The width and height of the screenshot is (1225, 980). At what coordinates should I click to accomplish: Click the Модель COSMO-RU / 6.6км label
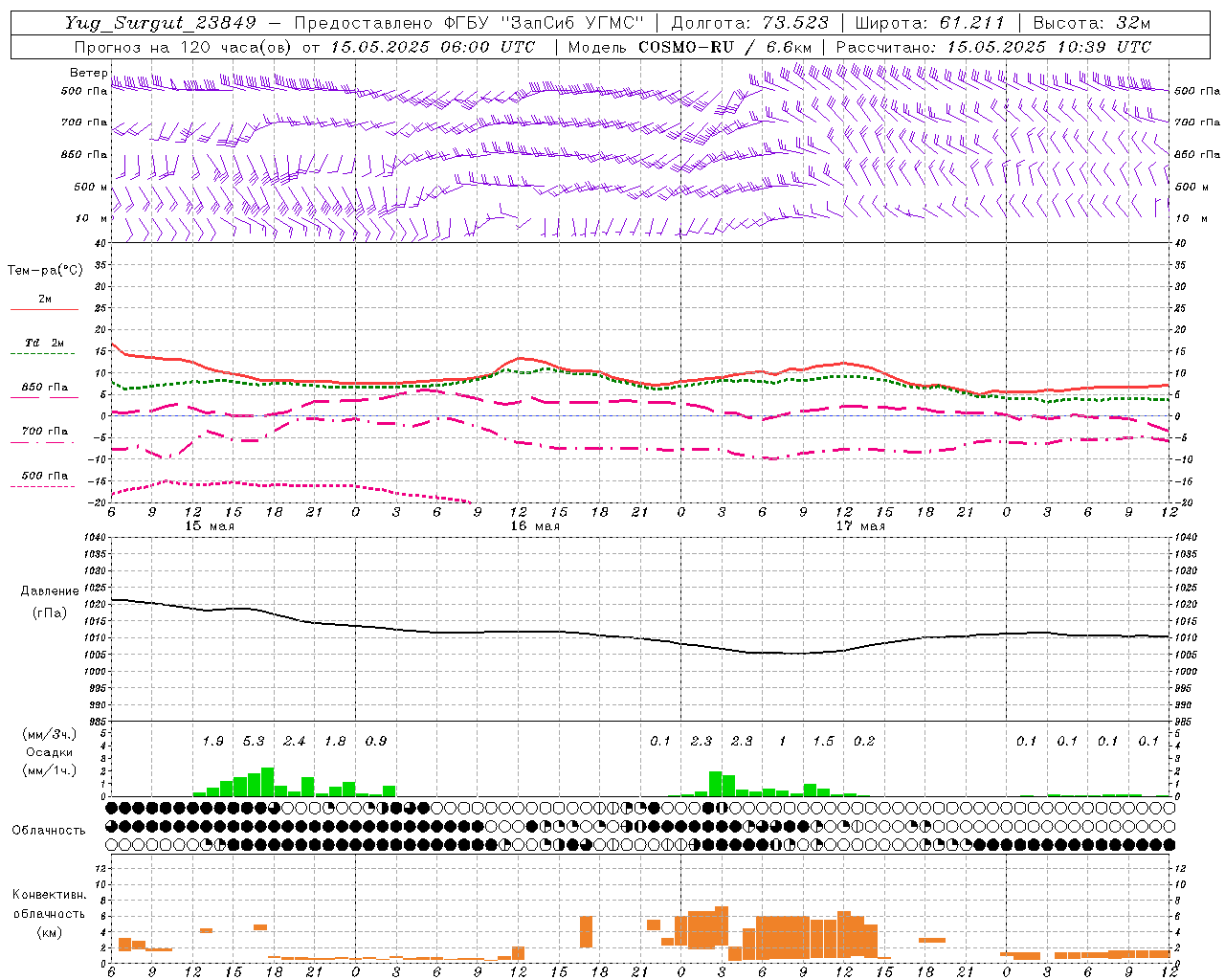pos(690,47)
